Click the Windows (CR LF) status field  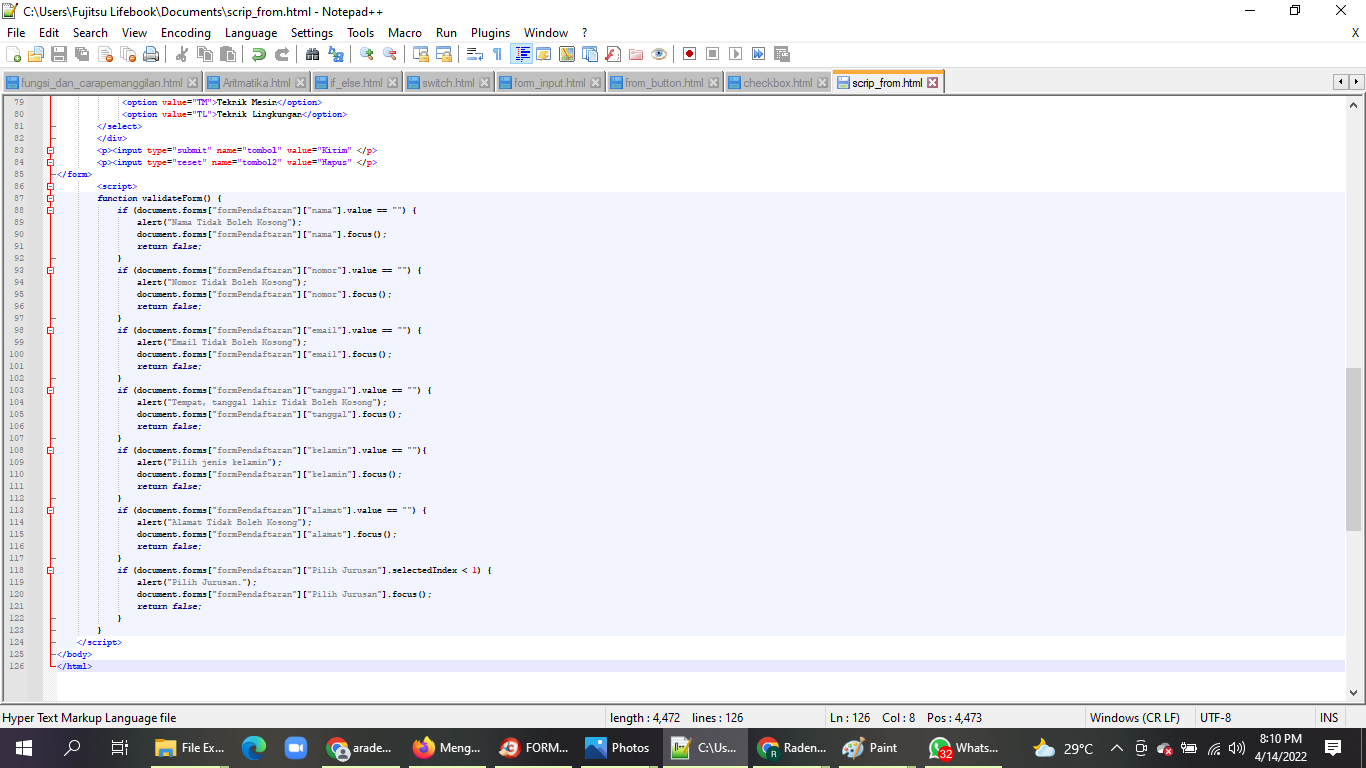(1134, 718)
